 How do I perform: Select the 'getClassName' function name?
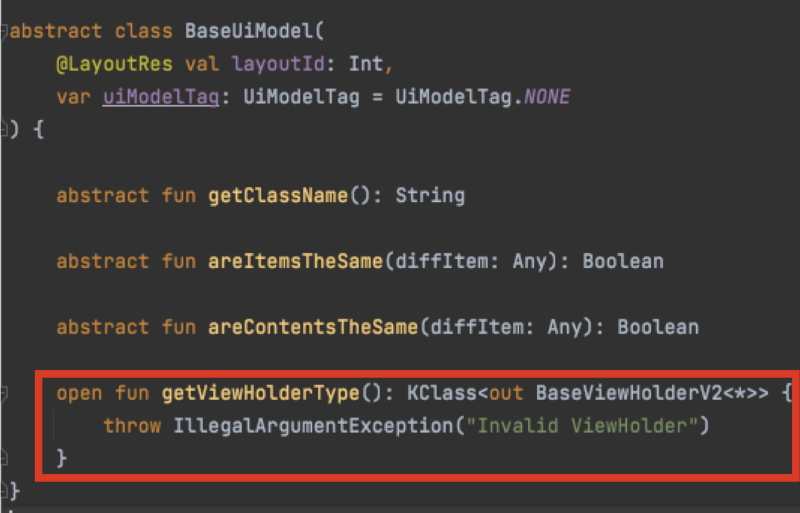point(278,196)
